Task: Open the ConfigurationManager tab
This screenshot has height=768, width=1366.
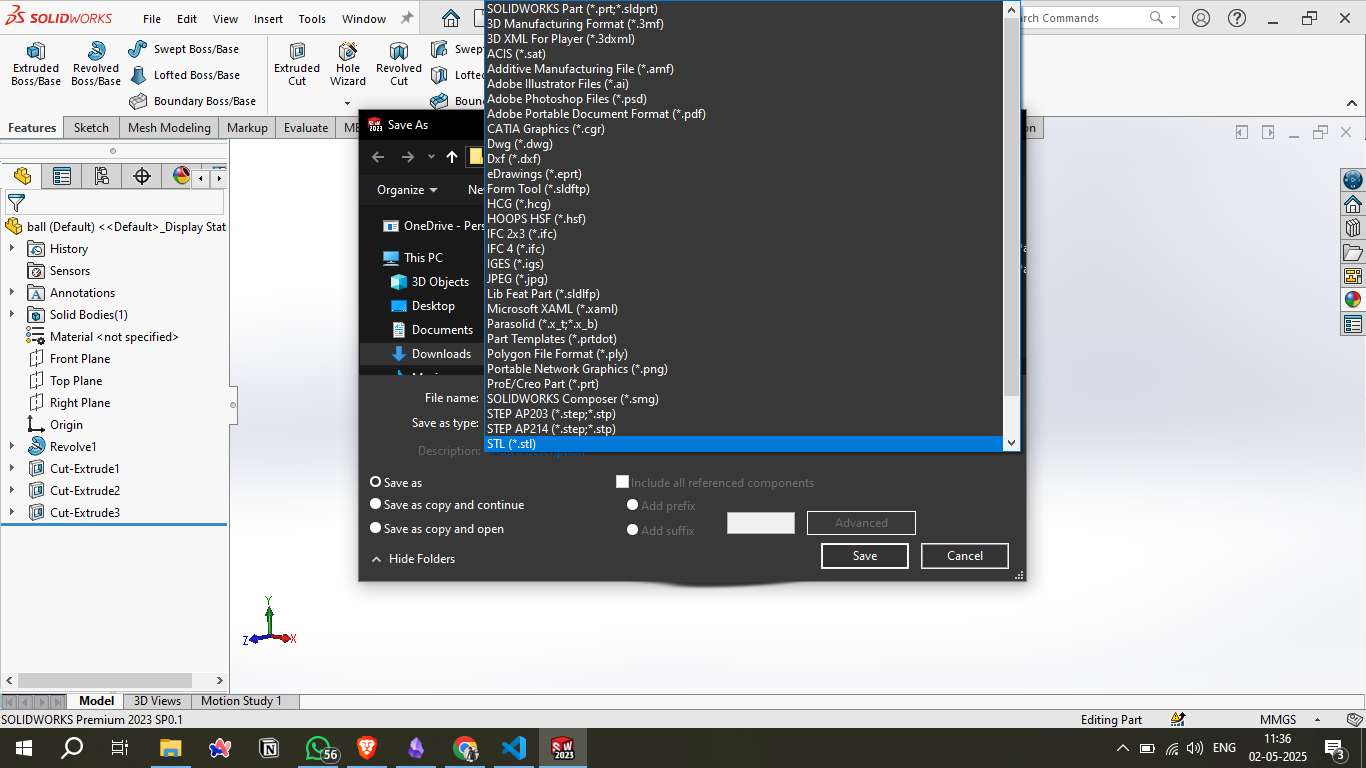Action: point(102,176)
